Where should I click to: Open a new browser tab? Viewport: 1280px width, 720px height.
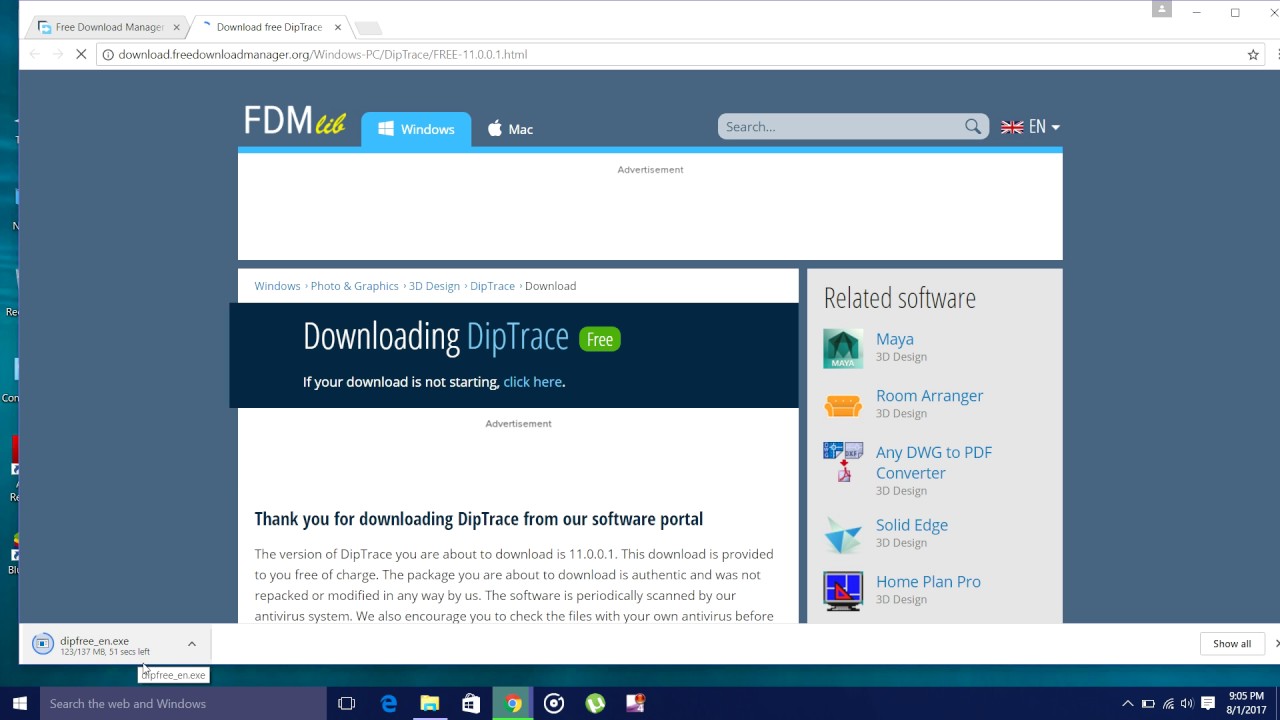tap(368, 28)
